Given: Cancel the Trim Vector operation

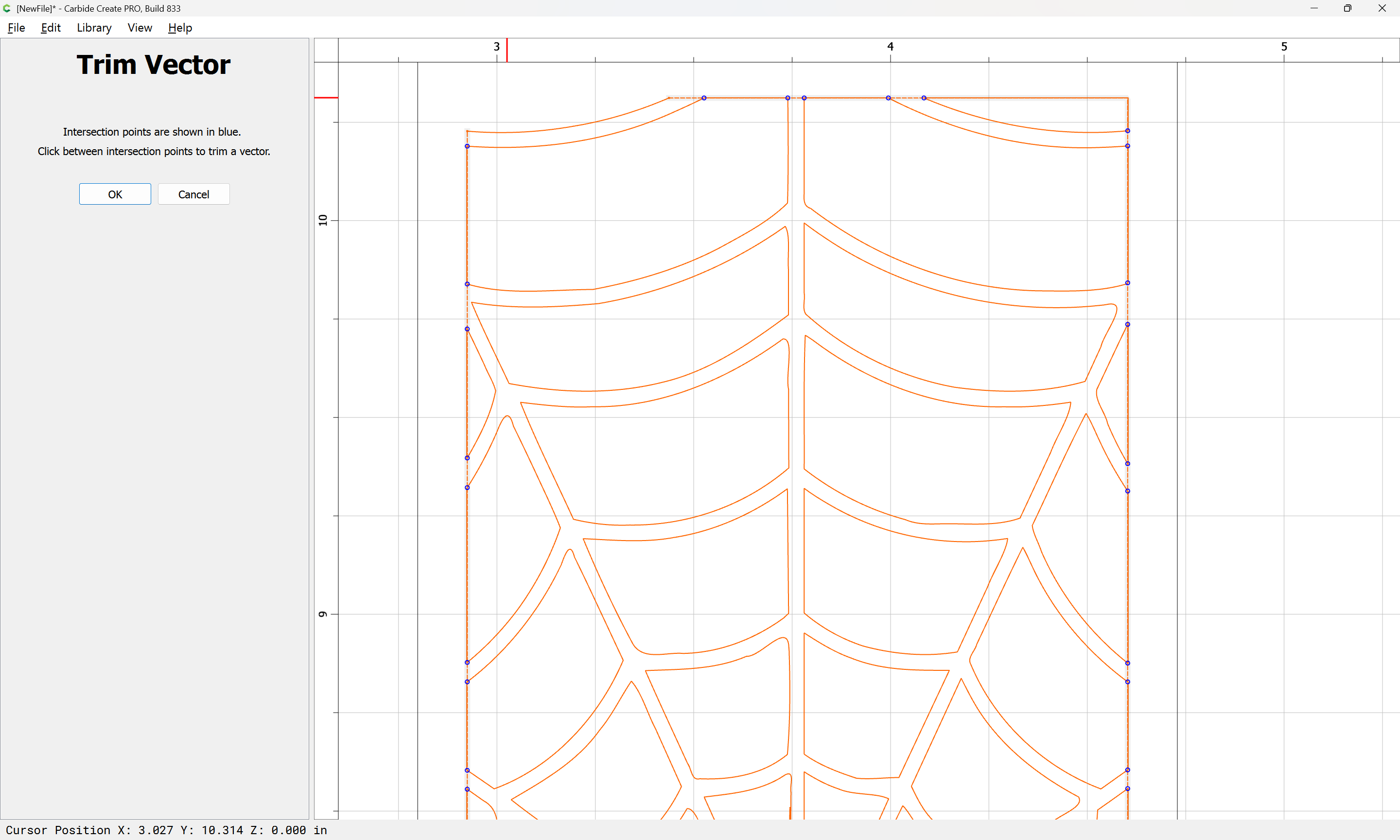Looking at the screenshot, I should click(193, 194).
